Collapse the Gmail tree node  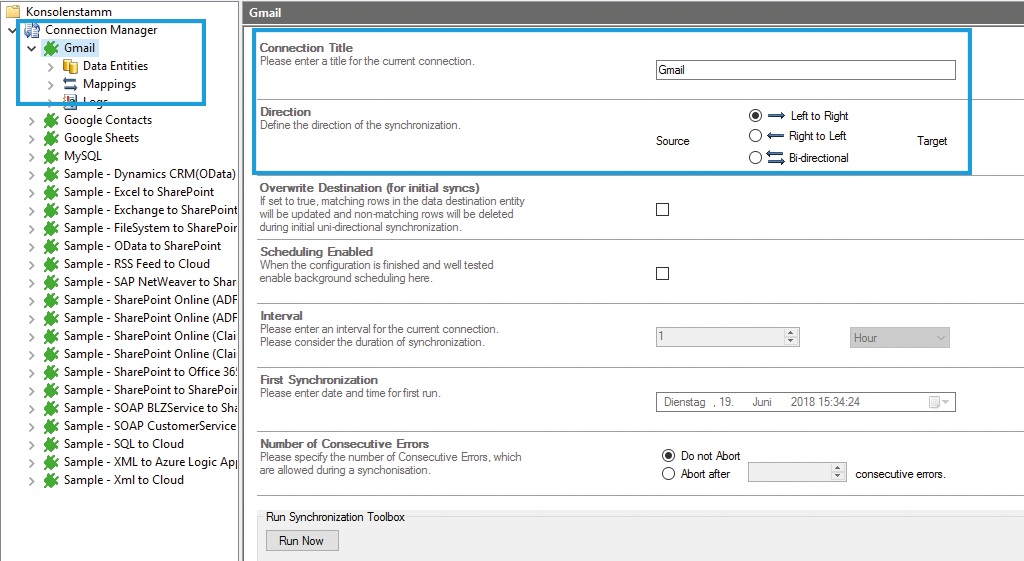[32, 48]
